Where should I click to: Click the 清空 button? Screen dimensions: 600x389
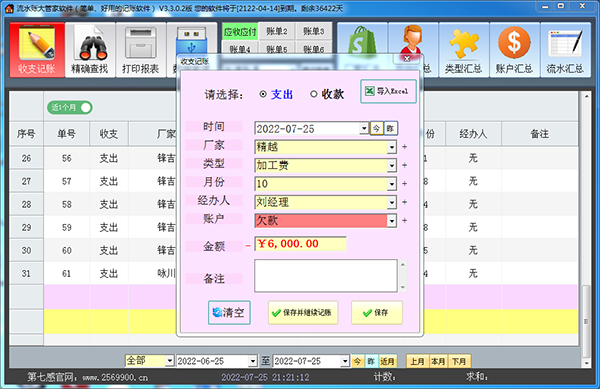229,313
